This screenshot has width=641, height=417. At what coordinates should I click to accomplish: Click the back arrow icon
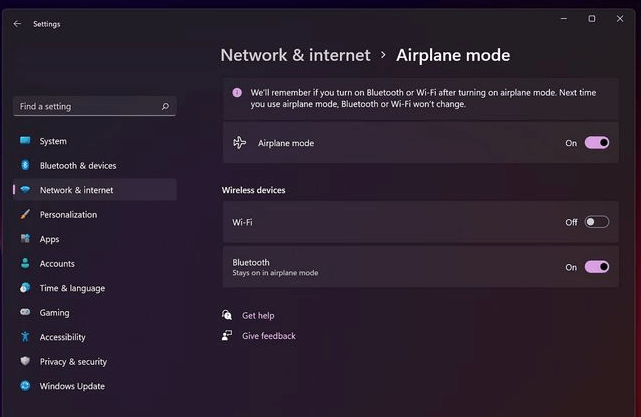(x=17, y=24)
